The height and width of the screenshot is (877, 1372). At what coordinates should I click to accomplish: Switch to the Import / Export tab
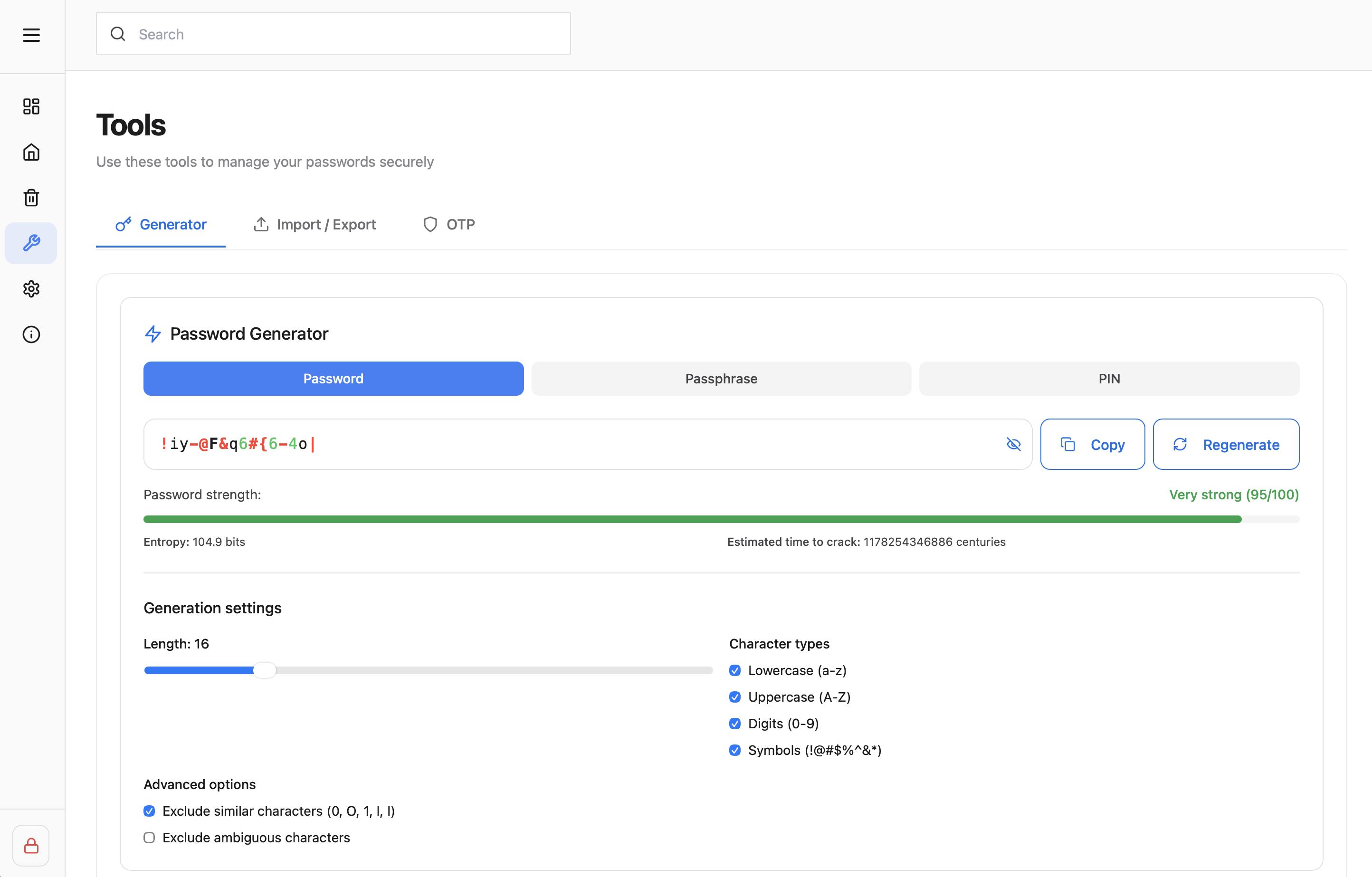point(314,225)
